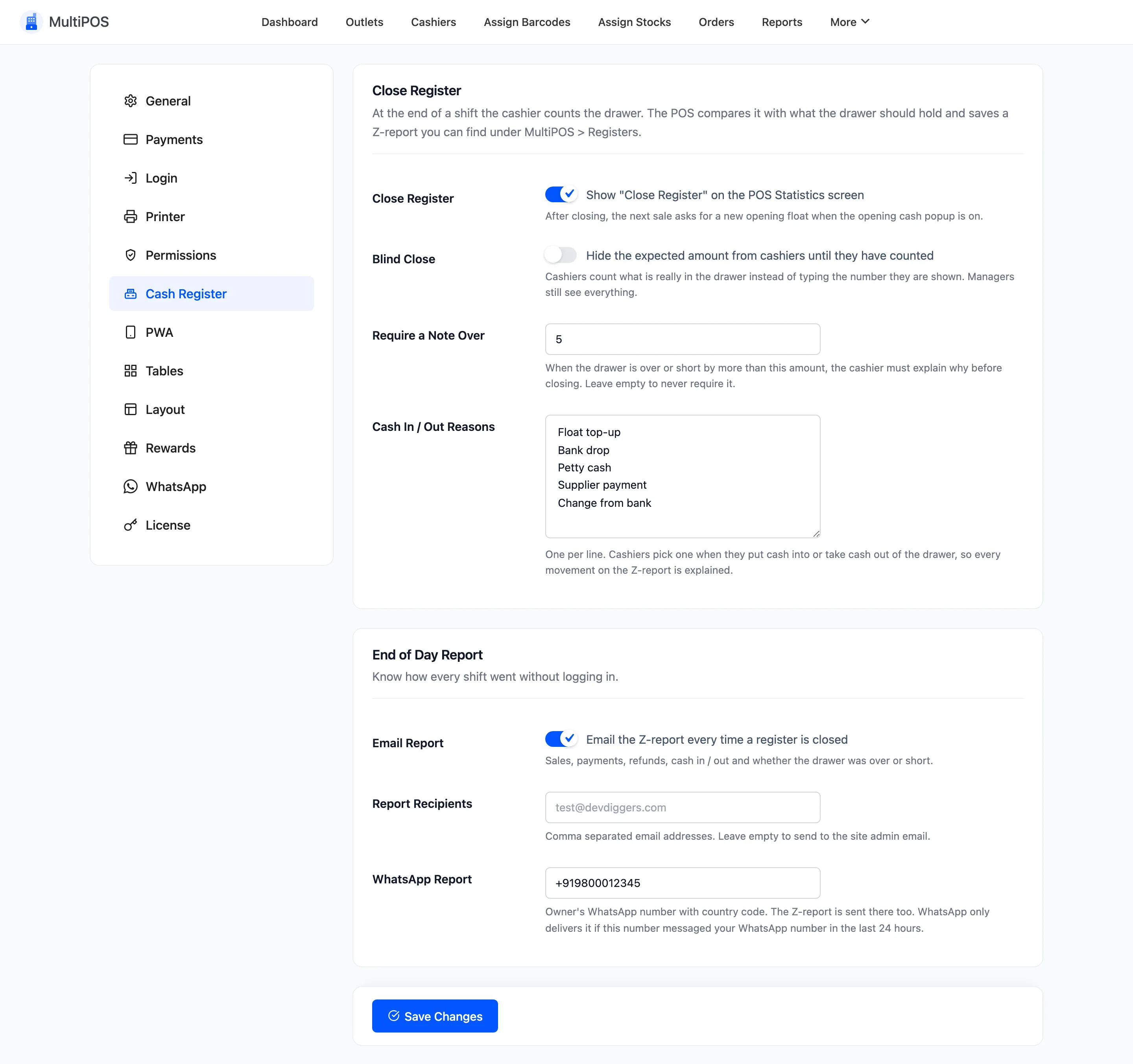Viewport: 1133px width, 1064px height.
Task: Click the MultiPOS brand name link
Action: pyautogui.click(x=79, y=22)
